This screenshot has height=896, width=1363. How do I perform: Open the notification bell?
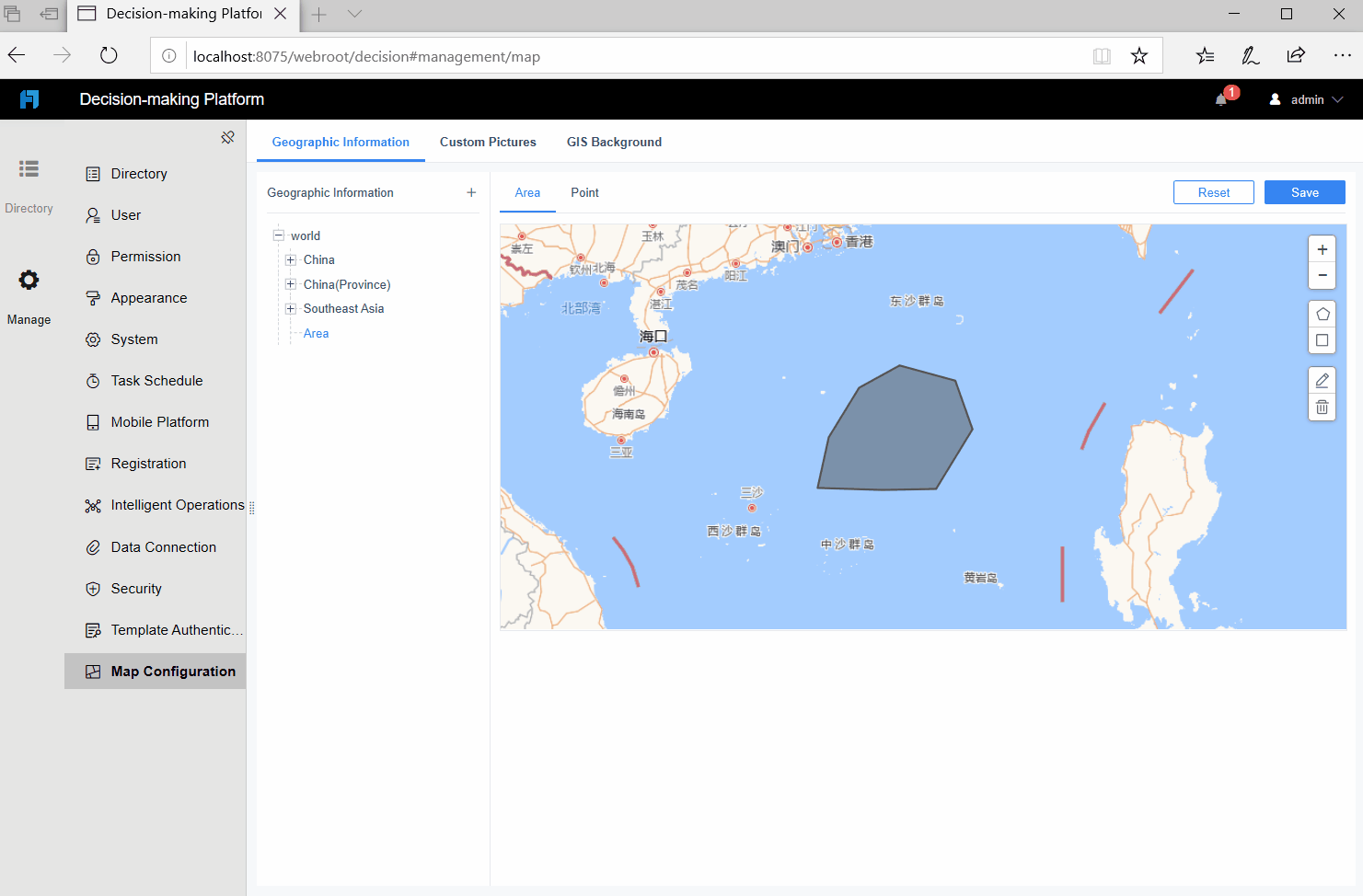(1220, 99)
